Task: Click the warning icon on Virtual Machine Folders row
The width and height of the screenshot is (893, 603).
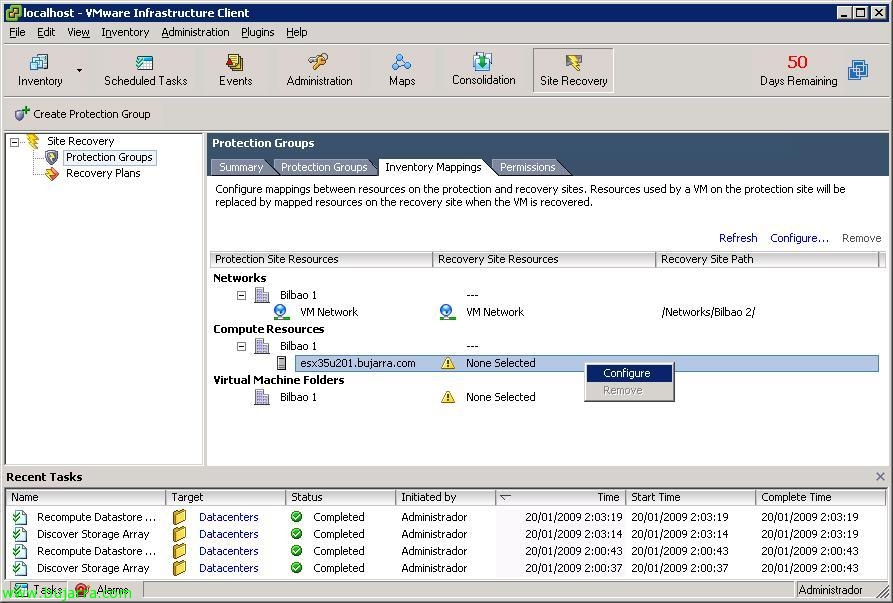Action: 448,397
